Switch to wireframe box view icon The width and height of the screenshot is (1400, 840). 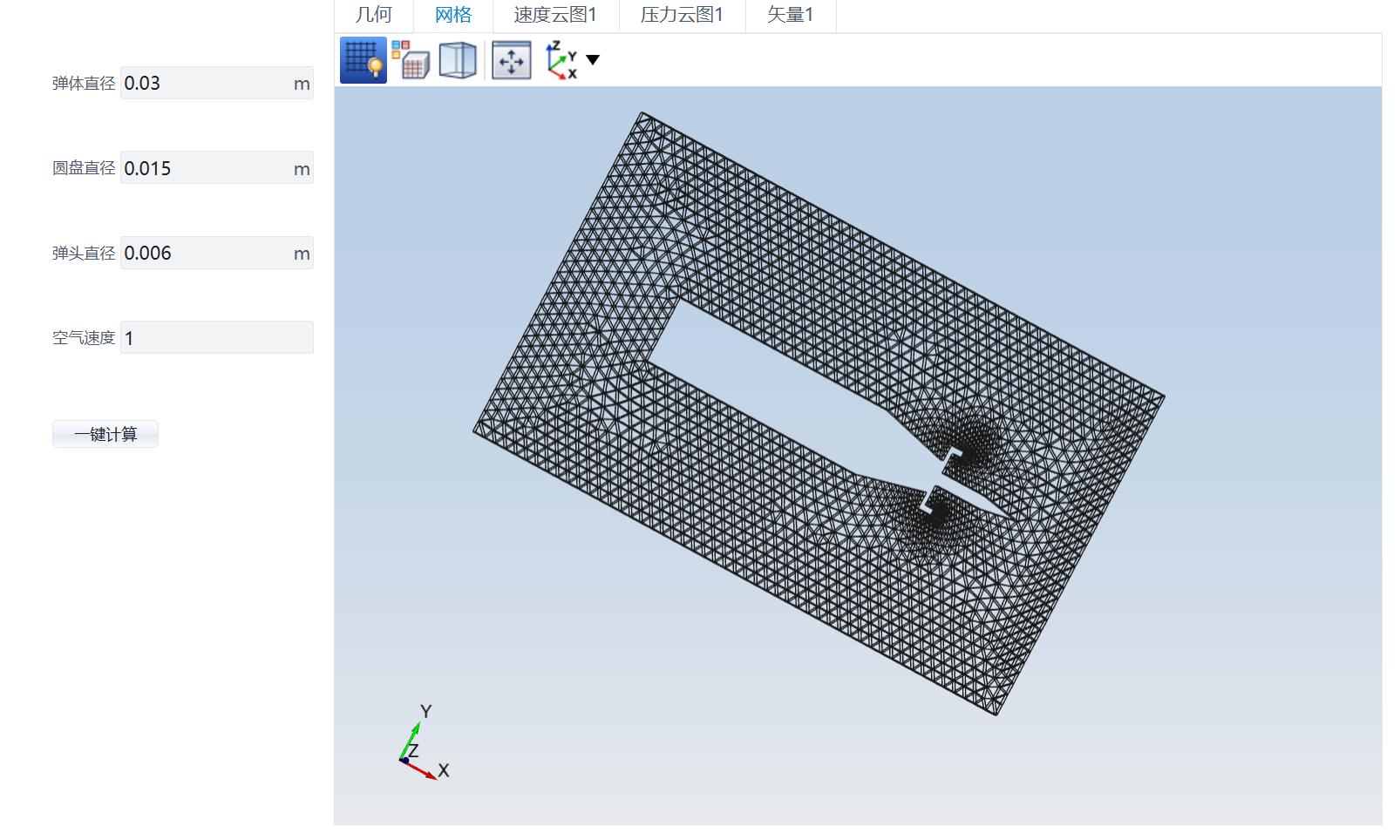point(458,60)
